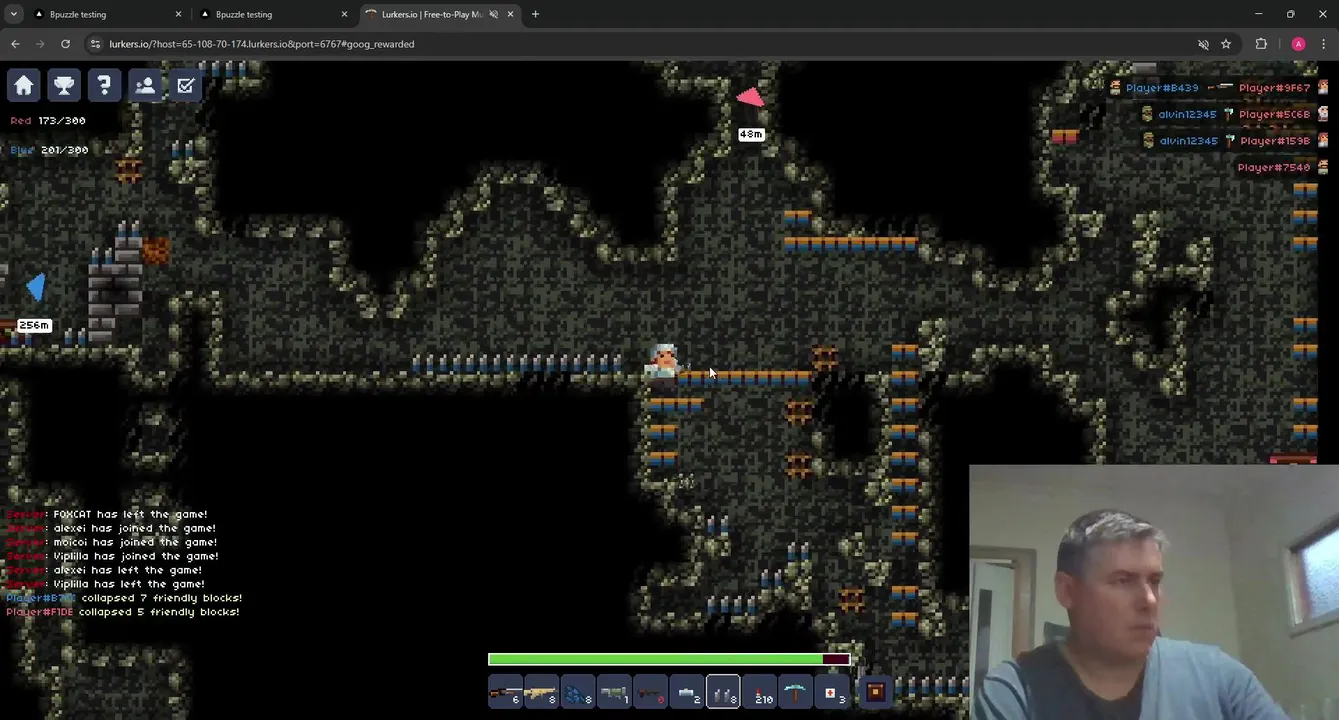
Task: Click the Blue 201/300 team score
Action: tap(49, 150)
